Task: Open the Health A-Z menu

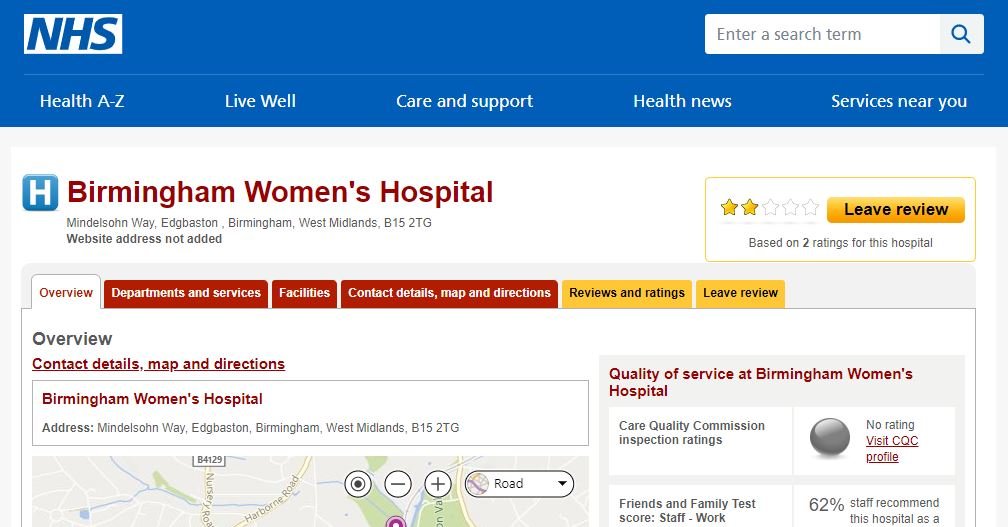Action: (82, 101)
